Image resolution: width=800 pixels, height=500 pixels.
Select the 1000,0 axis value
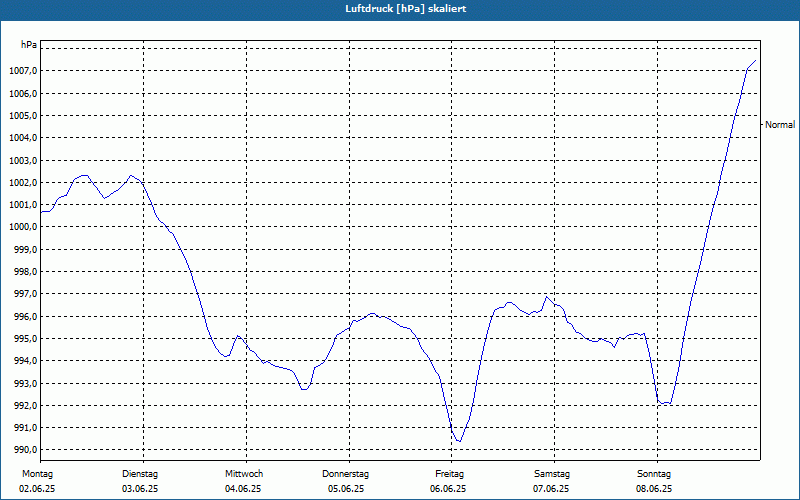point(23,227)
